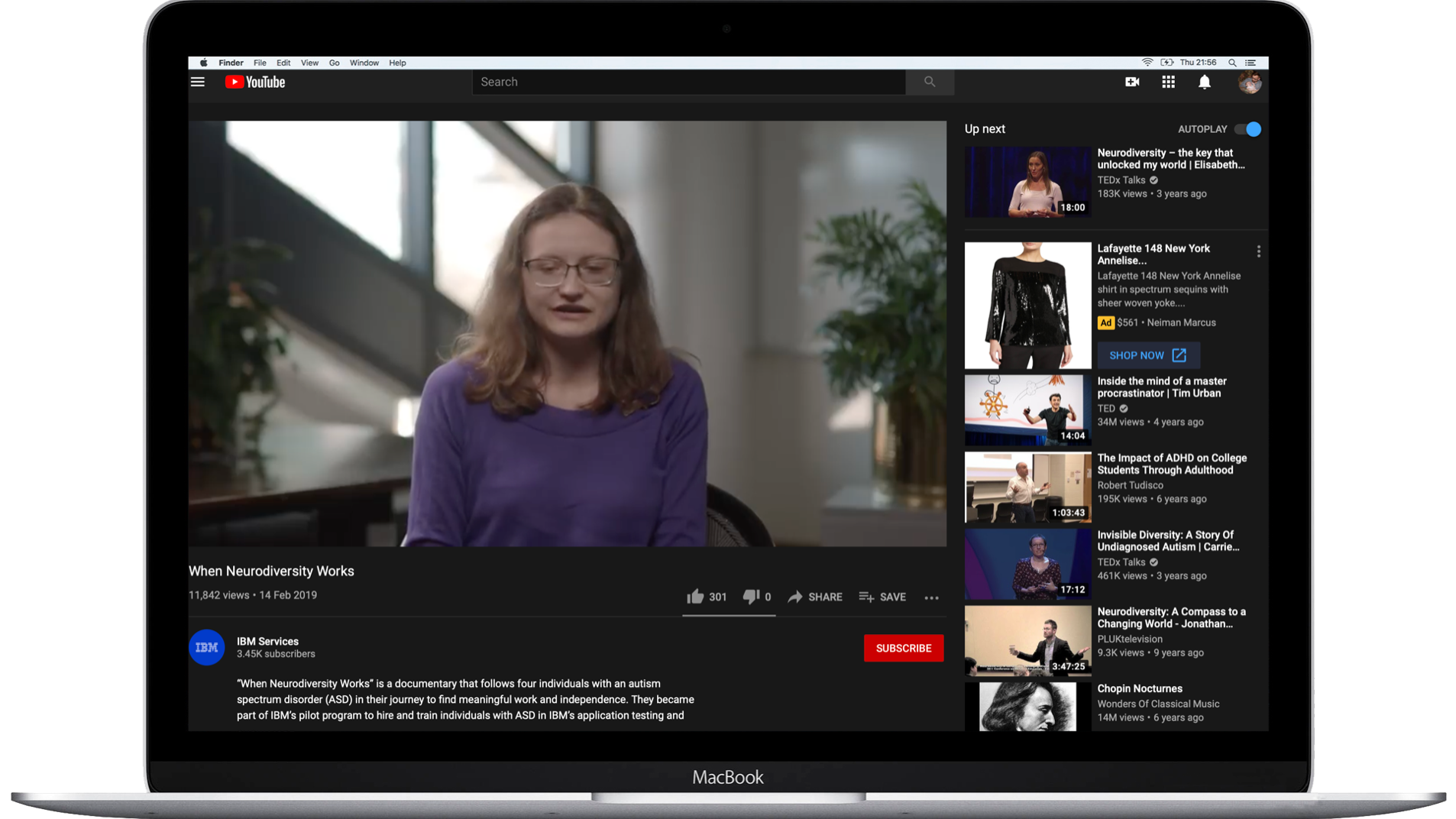Open the user account avatar menu
This screenshot has height=819, width=1456.
(1249, 82)
